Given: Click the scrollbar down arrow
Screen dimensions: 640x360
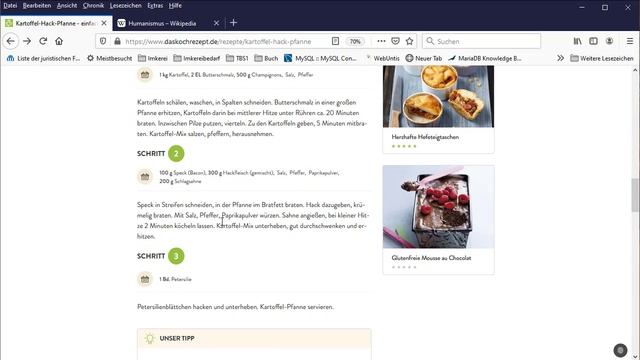Looking at the screenshot, I should tap(635, 356).
